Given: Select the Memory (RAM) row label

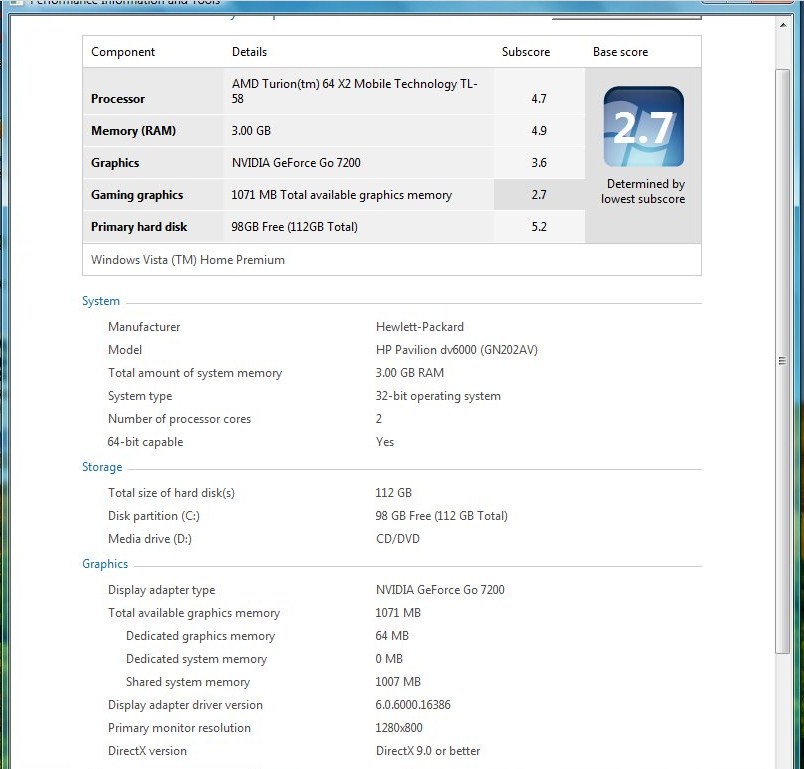Looking at the screenshot, I should [133, 131].
